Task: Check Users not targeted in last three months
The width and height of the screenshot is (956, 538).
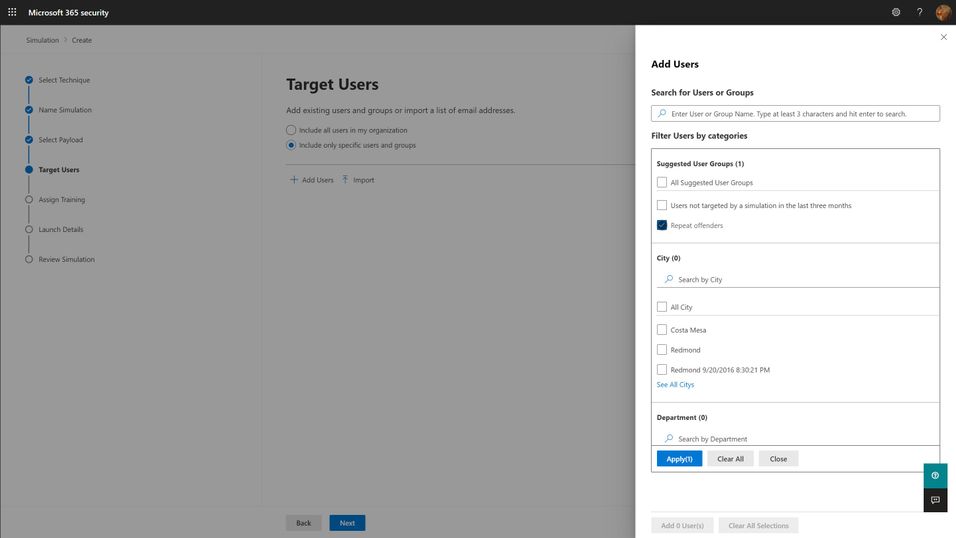Action: (x=662, y=205)
